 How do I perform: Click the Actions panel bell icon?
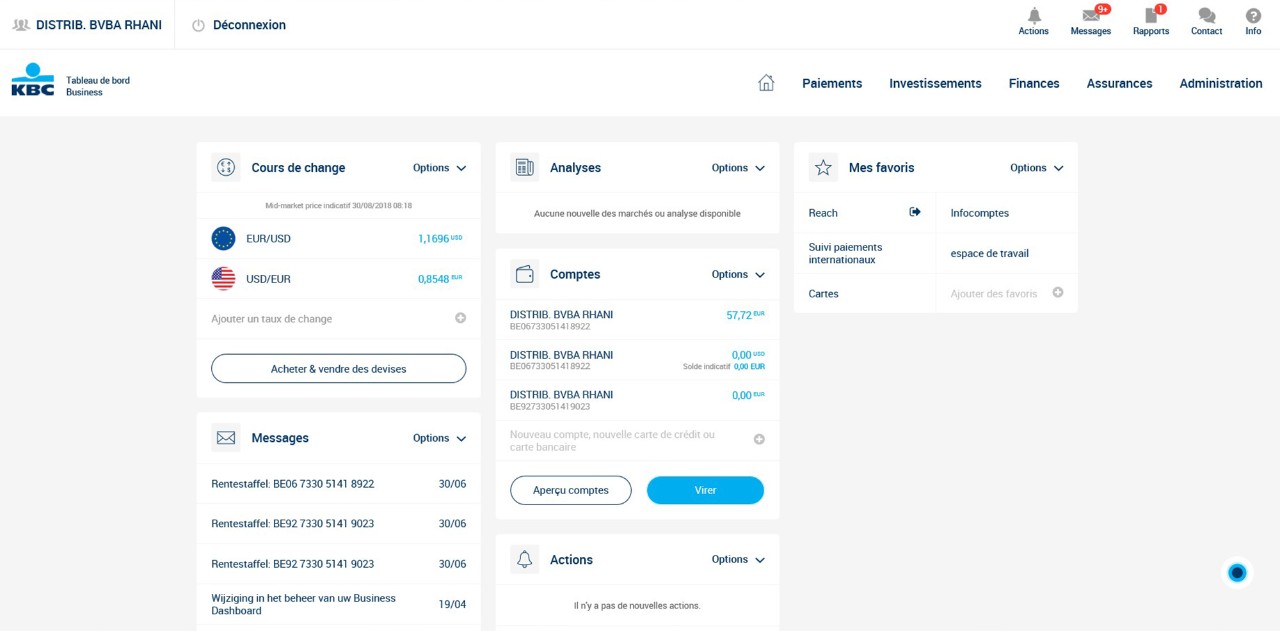(525, 560)
